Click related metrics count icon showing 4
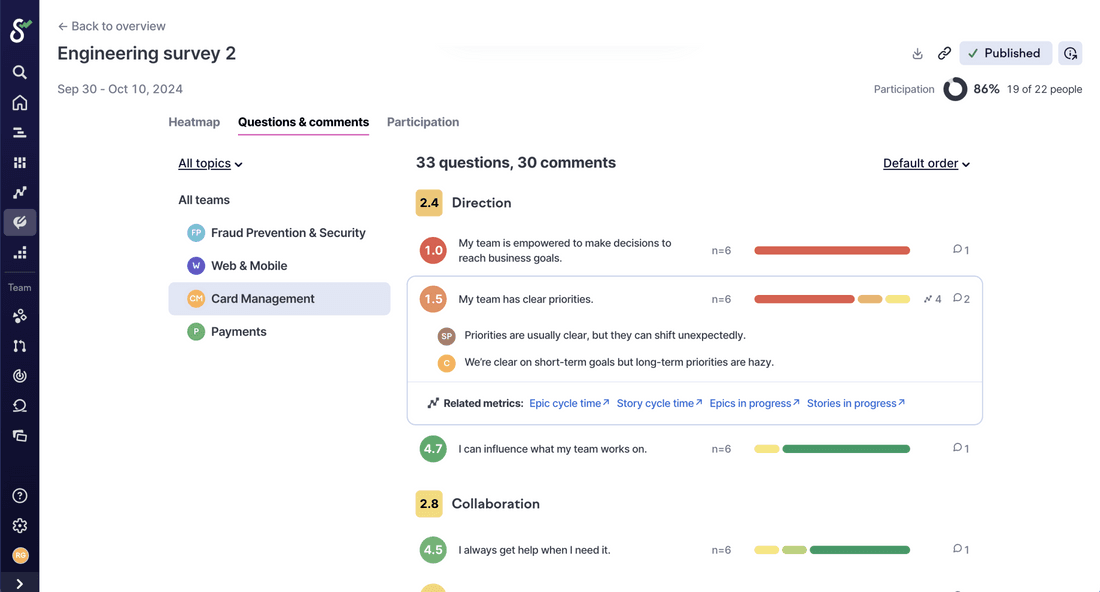 tap(932, 299)
